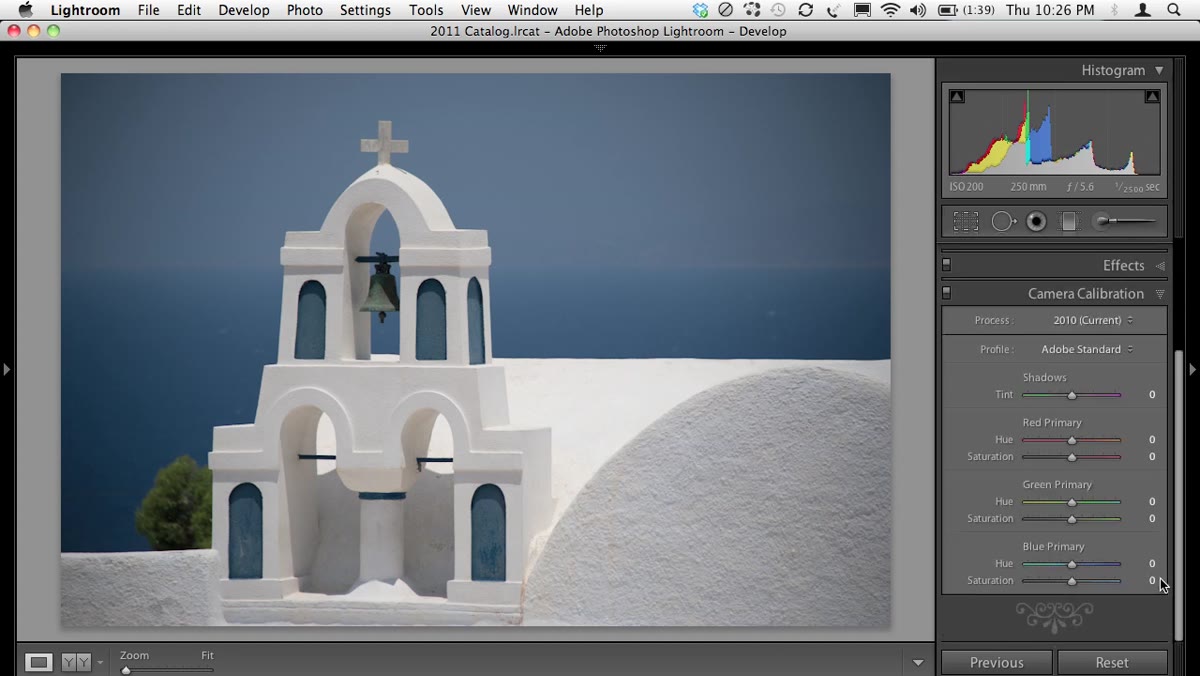Screen dimensions: 1200x676
Task: Click the Previous button
Action: 996,662
